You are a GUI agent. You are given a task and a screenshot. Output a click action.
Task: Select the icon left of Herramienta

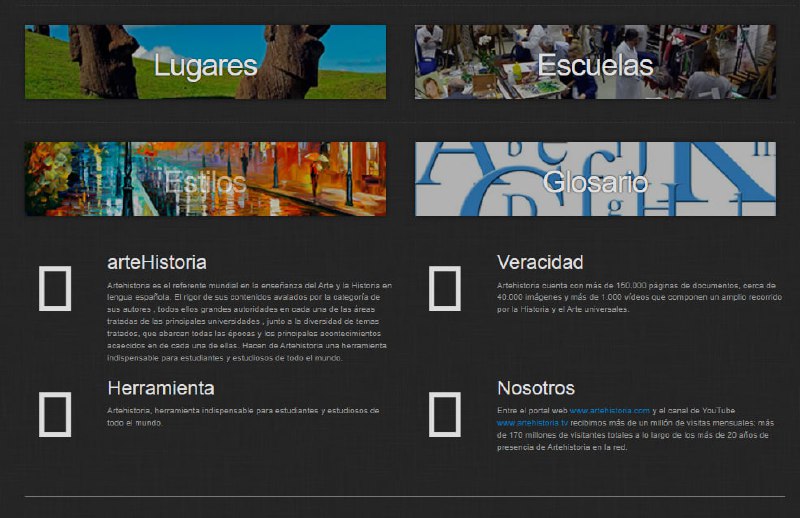click(55, 414)
